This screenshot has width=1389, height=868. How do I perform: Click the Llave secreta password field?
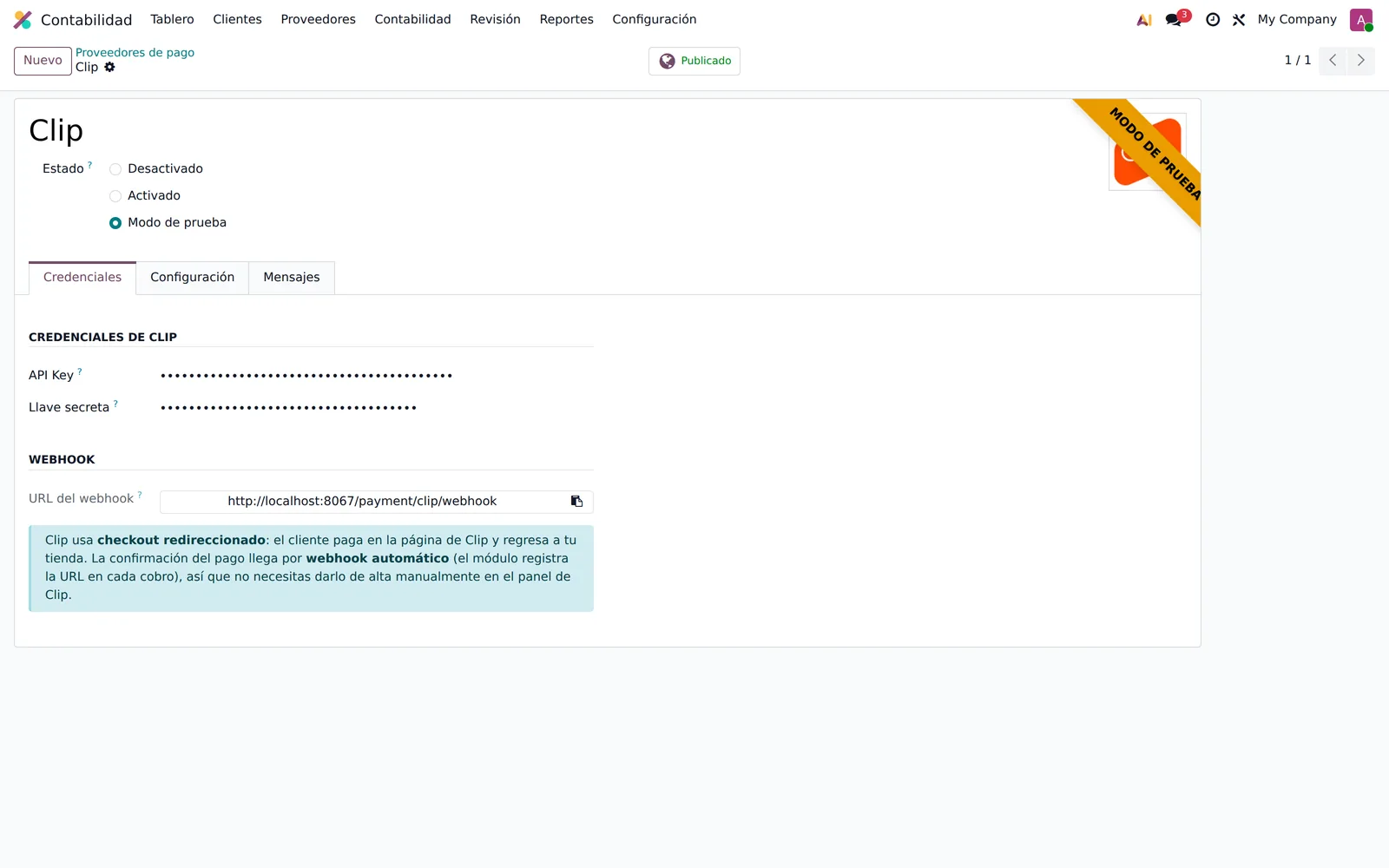(376, 408)
